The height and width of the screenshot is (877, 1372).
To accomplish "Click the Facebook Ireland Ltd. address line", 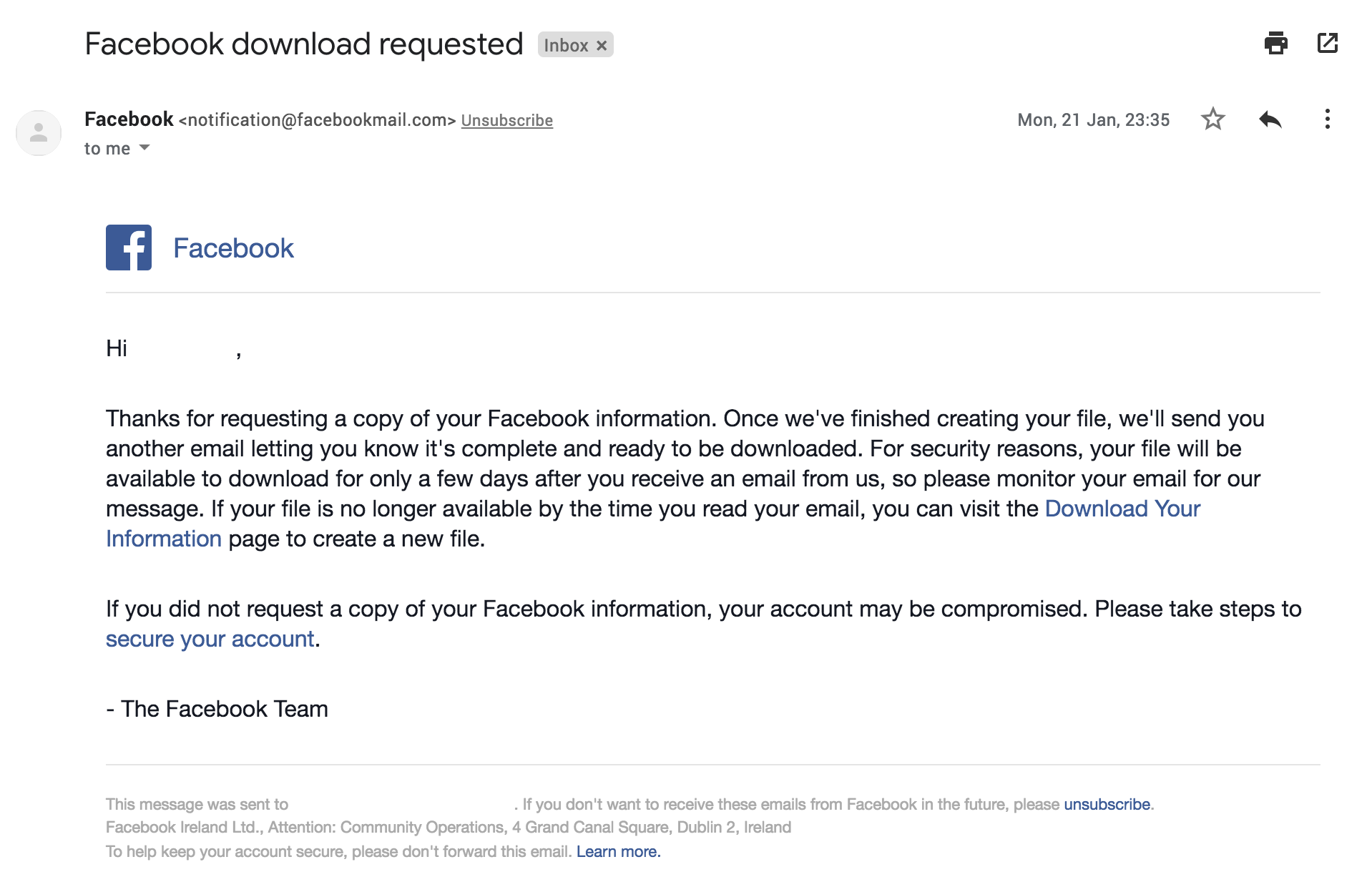I will coord(449,827).
